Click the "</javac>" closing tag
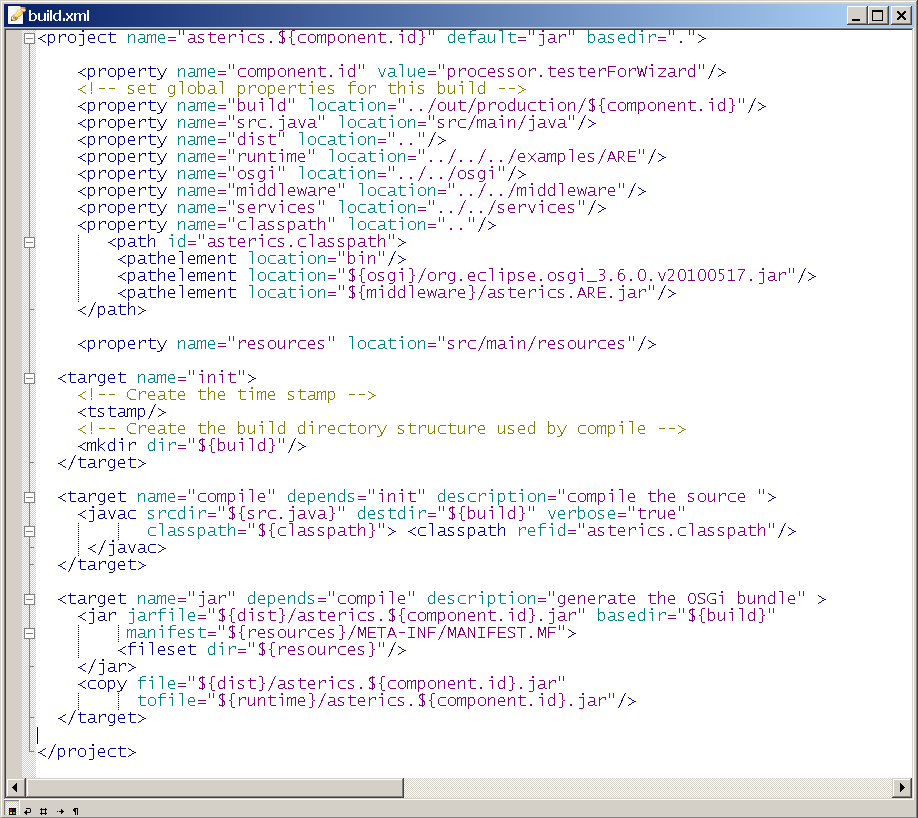Viewport: 918px width, 818px height. pyautogui.click(x=127, y=547)
